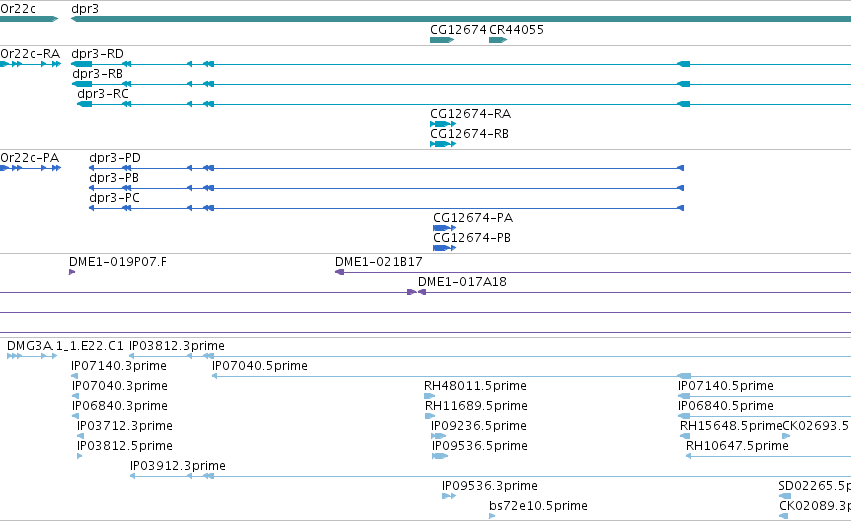Viewport: 851px width, 521px height.
Task: Open the RH15648.5prime EST label
Action: 731,427
